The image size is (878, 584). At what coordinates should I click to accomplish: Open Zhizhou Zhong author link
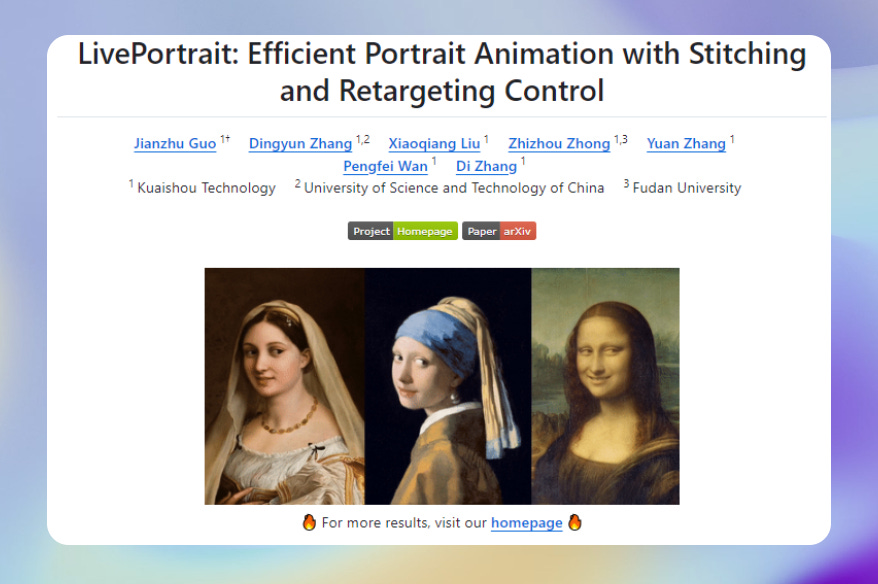(559, 143)
